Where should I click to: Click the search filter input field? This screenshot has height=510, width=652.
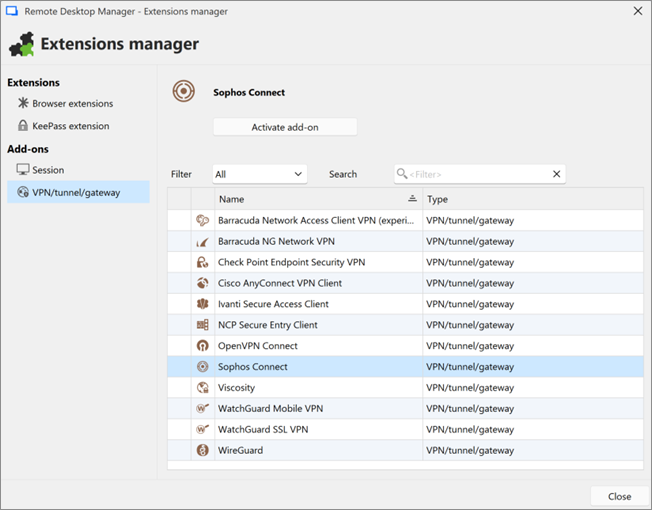480,174
